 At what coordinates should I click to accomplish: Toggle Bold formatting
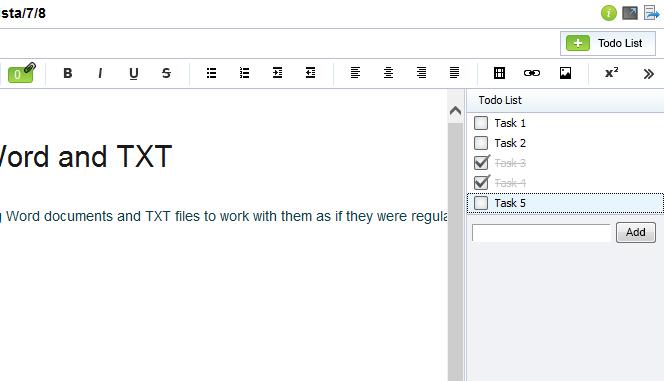[67, 73]
